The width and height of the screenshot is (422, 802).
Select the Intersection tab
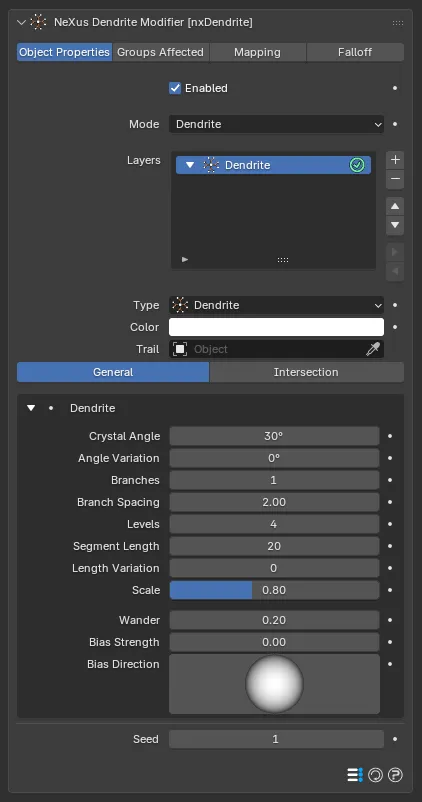(x=306, y=372)
